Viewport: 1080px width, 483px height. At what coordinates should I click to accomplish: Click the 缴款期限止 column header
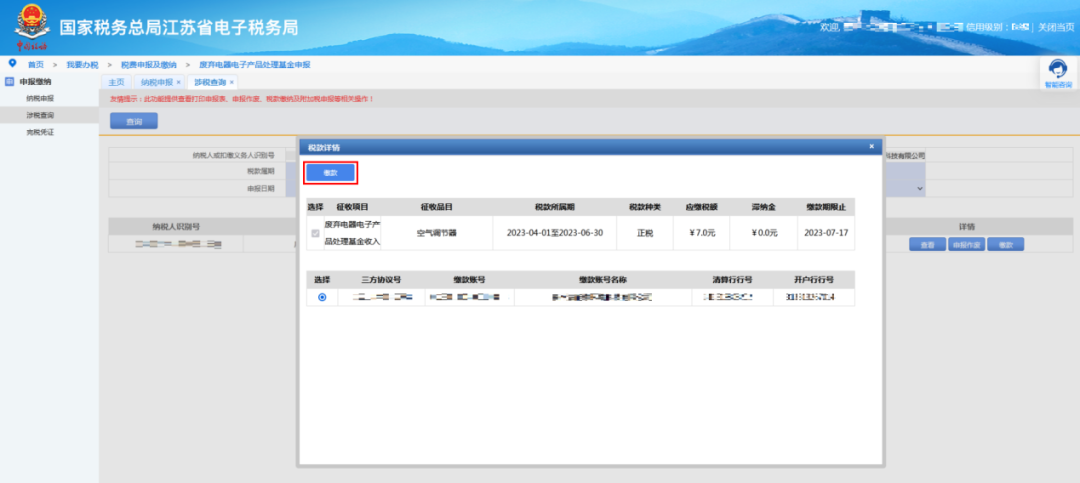[826, 207]
